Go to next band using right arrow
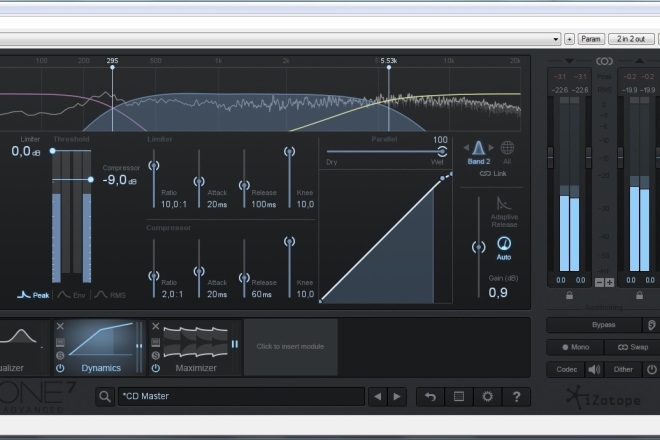The image size is (660, 440). [x=491, y=148]
